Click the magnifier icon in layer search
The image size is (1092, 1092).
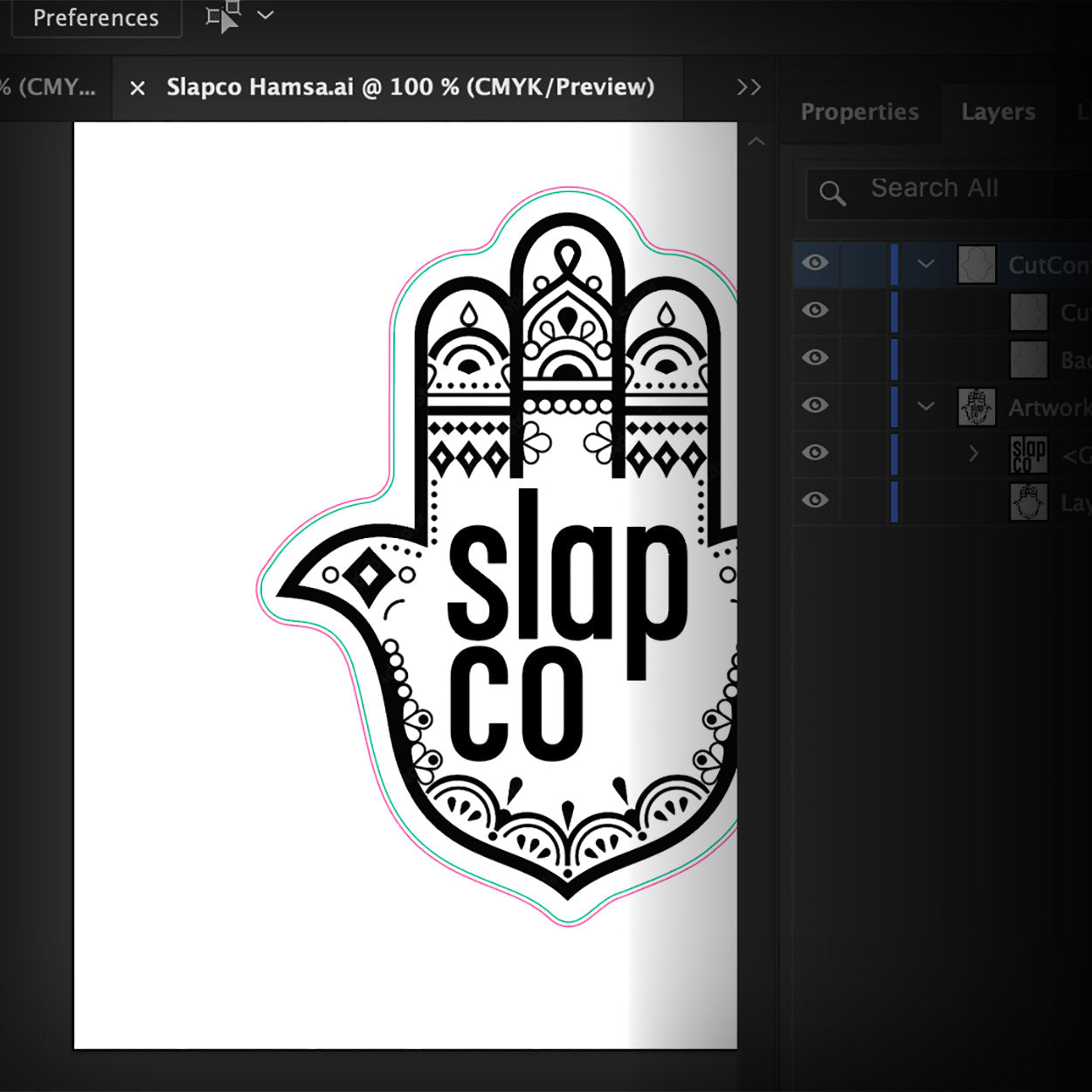point(833,193)
